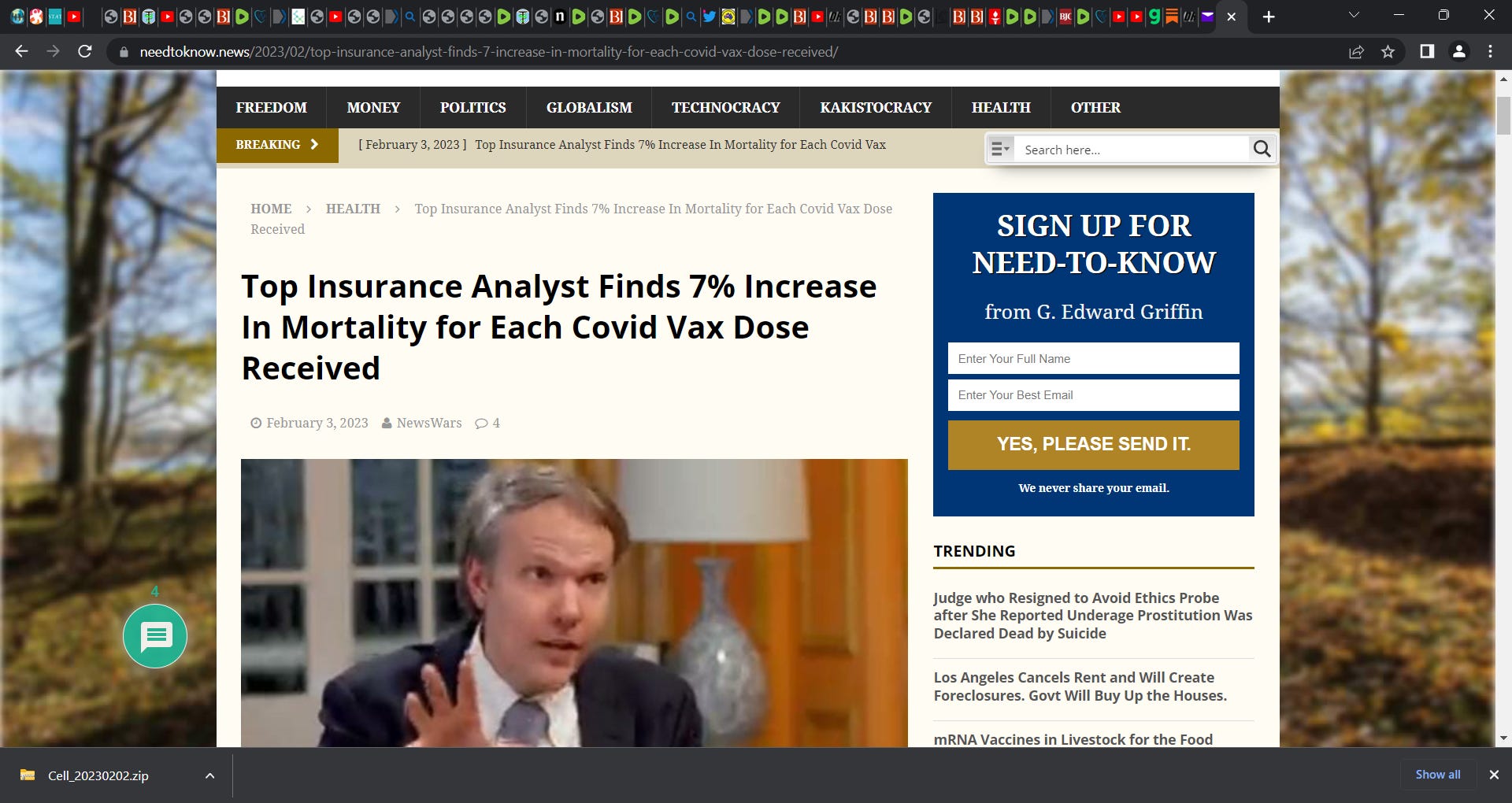Open the KAKISTOCRACY menu
Image resolution: width=1512 pixels, height=803 pixels.
[876, 108]
